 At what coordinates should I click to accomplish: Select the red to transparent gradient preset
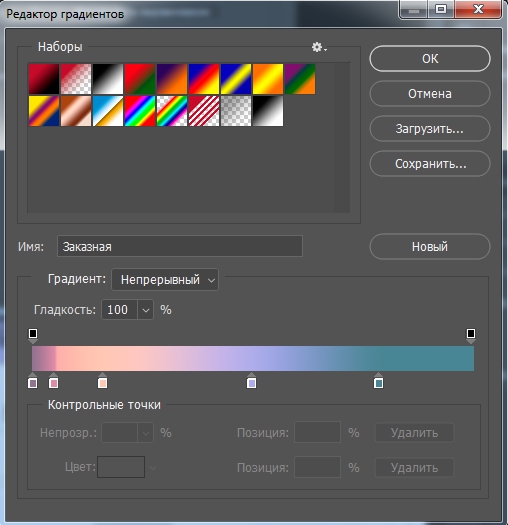(x=76, y=79)
